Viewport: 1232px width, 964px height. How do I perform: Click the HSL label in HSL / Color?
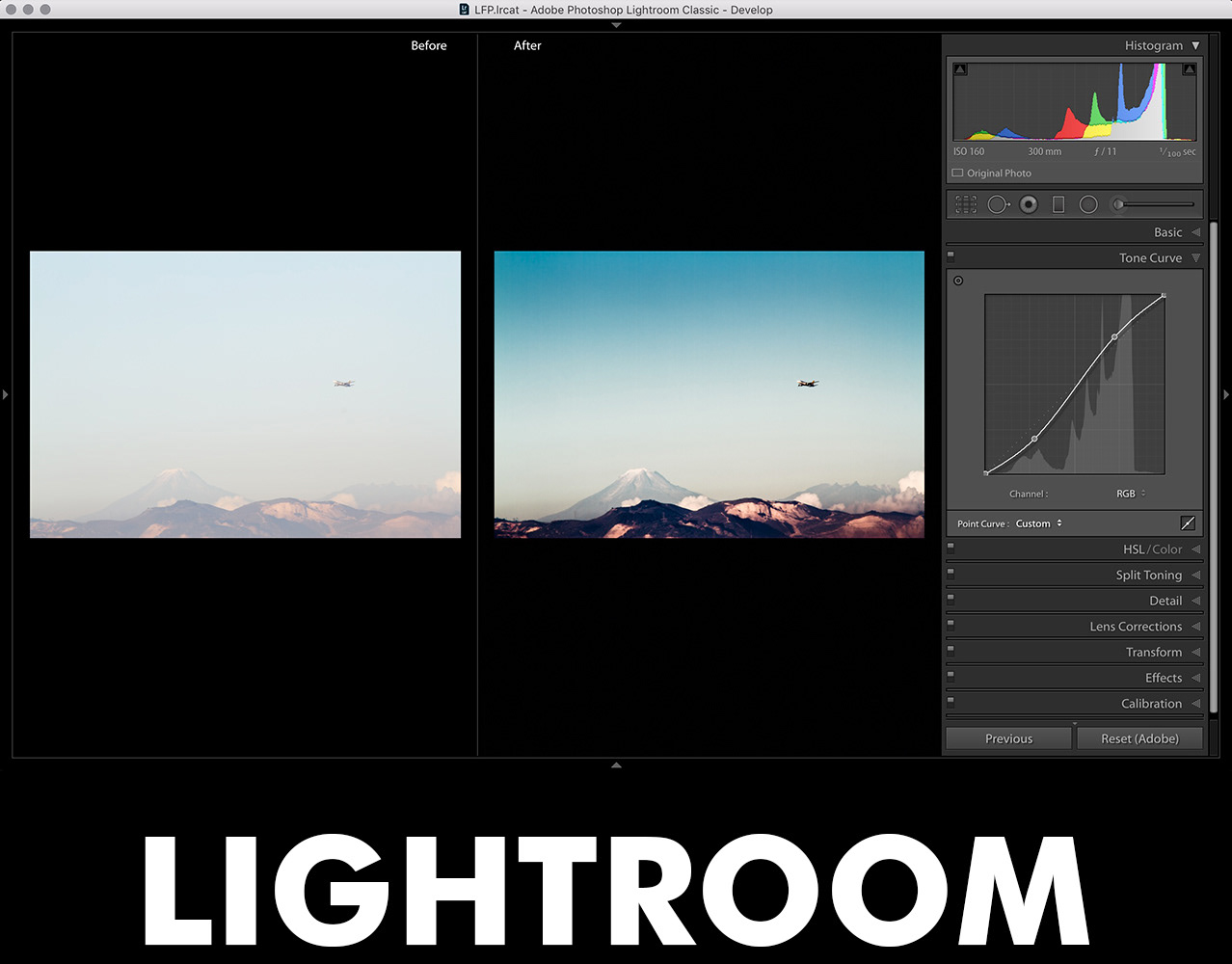click(1134, 549)
